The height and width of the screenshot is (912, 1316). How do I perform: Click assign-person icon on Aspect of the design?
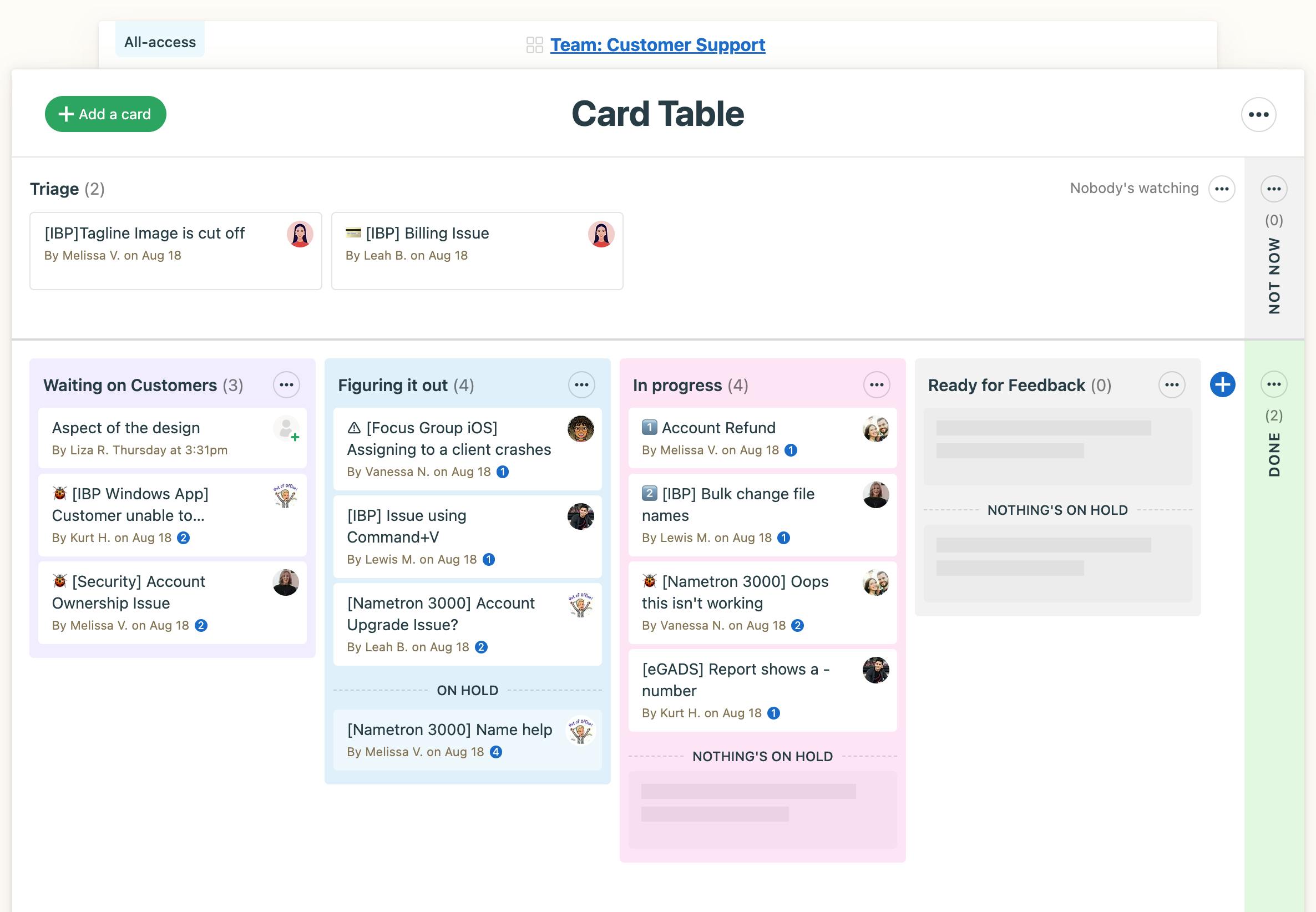[x=287, y=429]
